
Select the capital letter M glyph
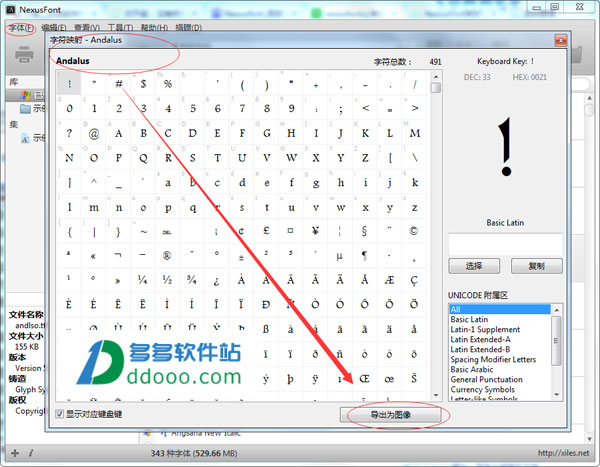(414, 133)
